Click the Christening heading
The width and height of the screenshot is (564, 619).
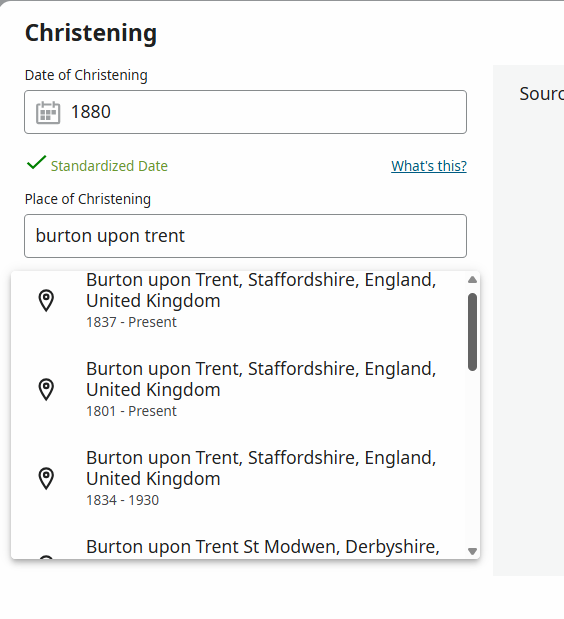pos(91,33)
